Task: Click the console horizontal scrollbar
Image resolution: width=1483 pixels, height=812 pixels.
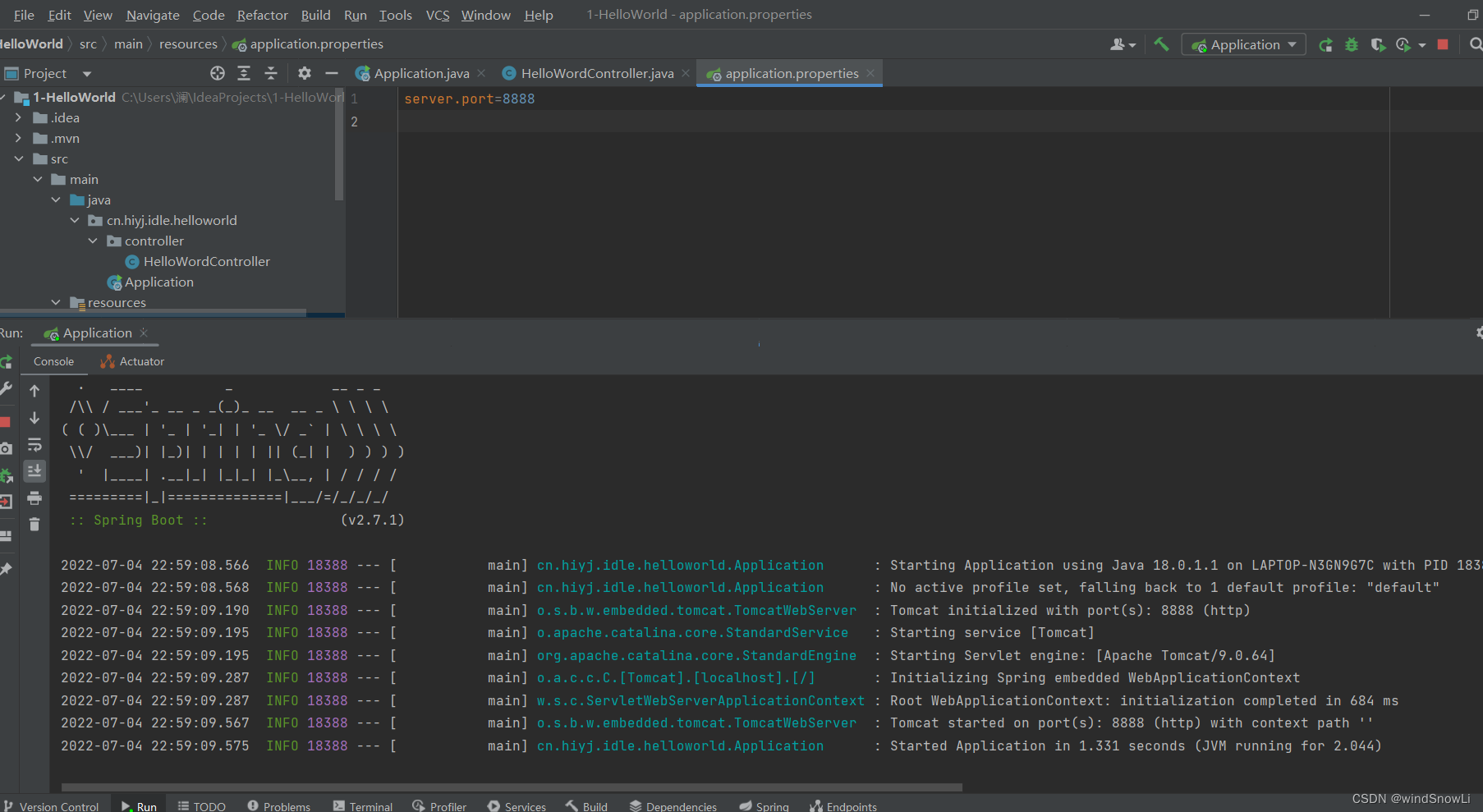Action: click(x=512, y=787)
